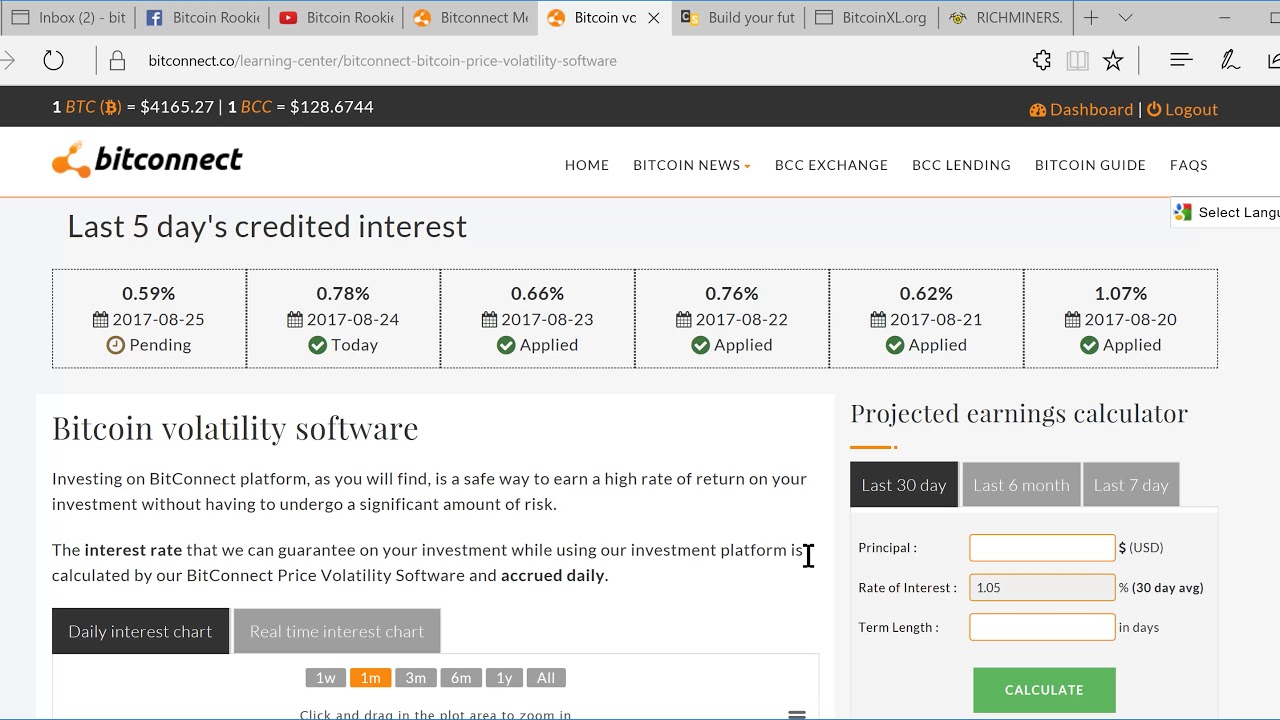
Task: Click the address bar lock icon
Action: [x=117, y=61]
